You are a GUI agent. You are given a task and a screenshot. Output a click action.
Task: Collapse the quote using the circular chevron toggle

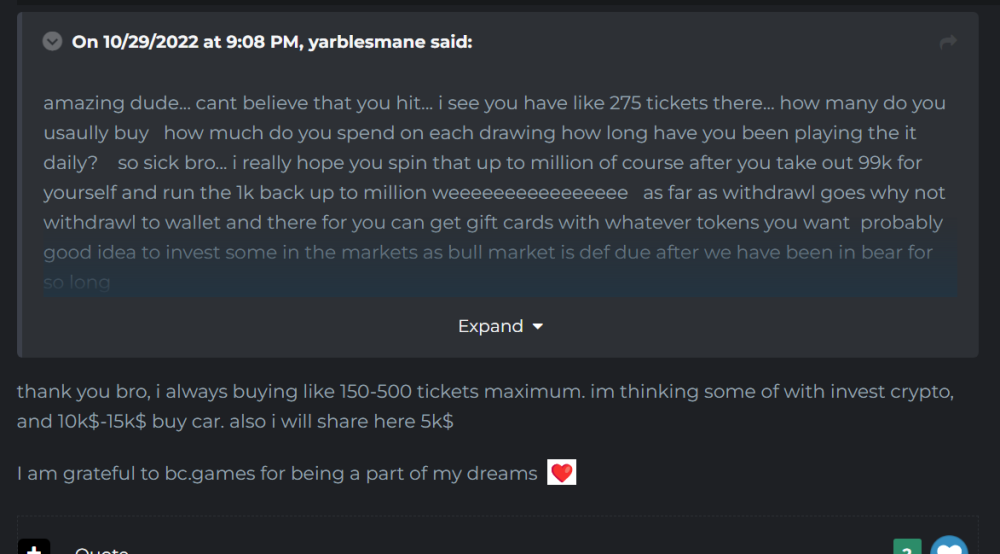tap(52, 41)
